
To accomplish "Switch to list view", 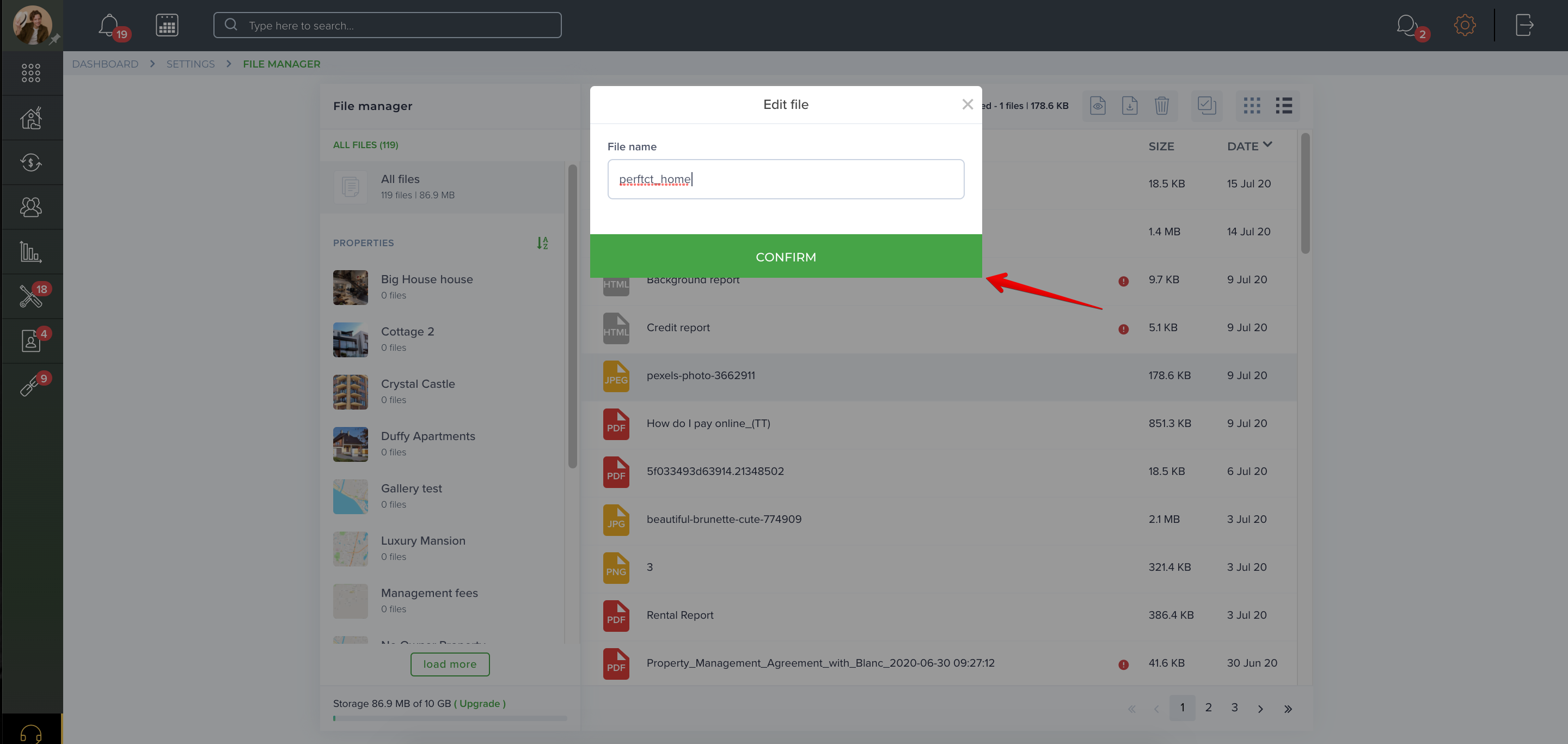I will [1284, 105].
